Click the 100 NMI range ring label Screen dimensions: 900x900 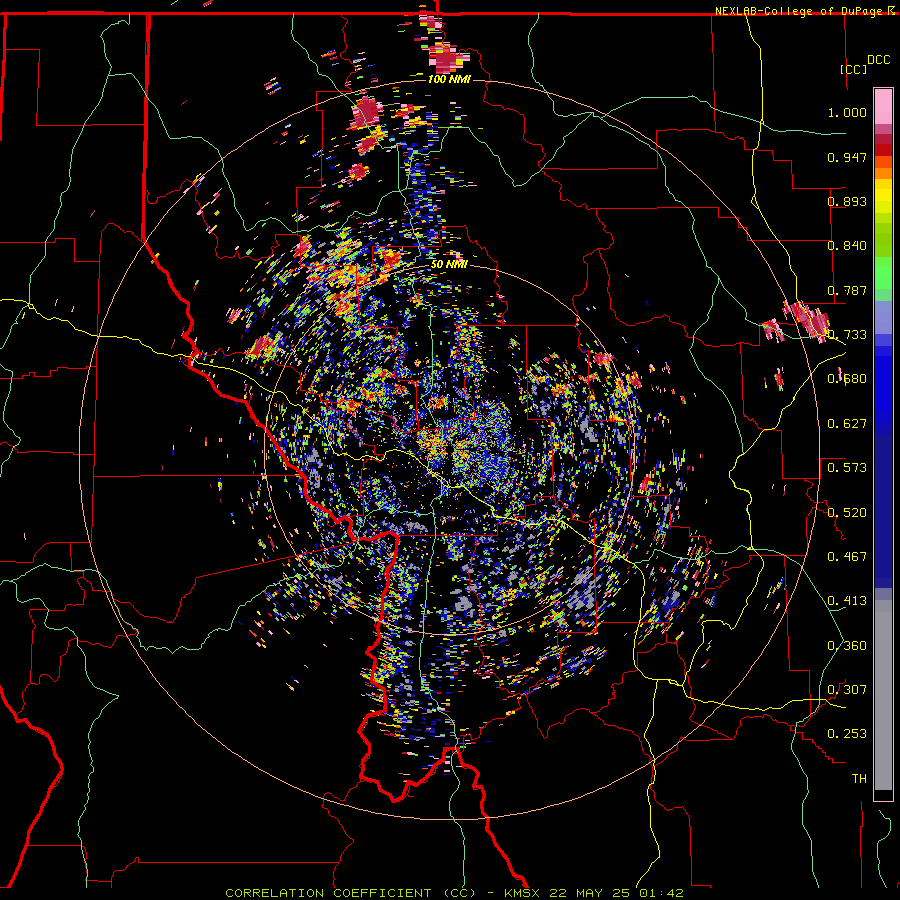click(x=449, y=79)
